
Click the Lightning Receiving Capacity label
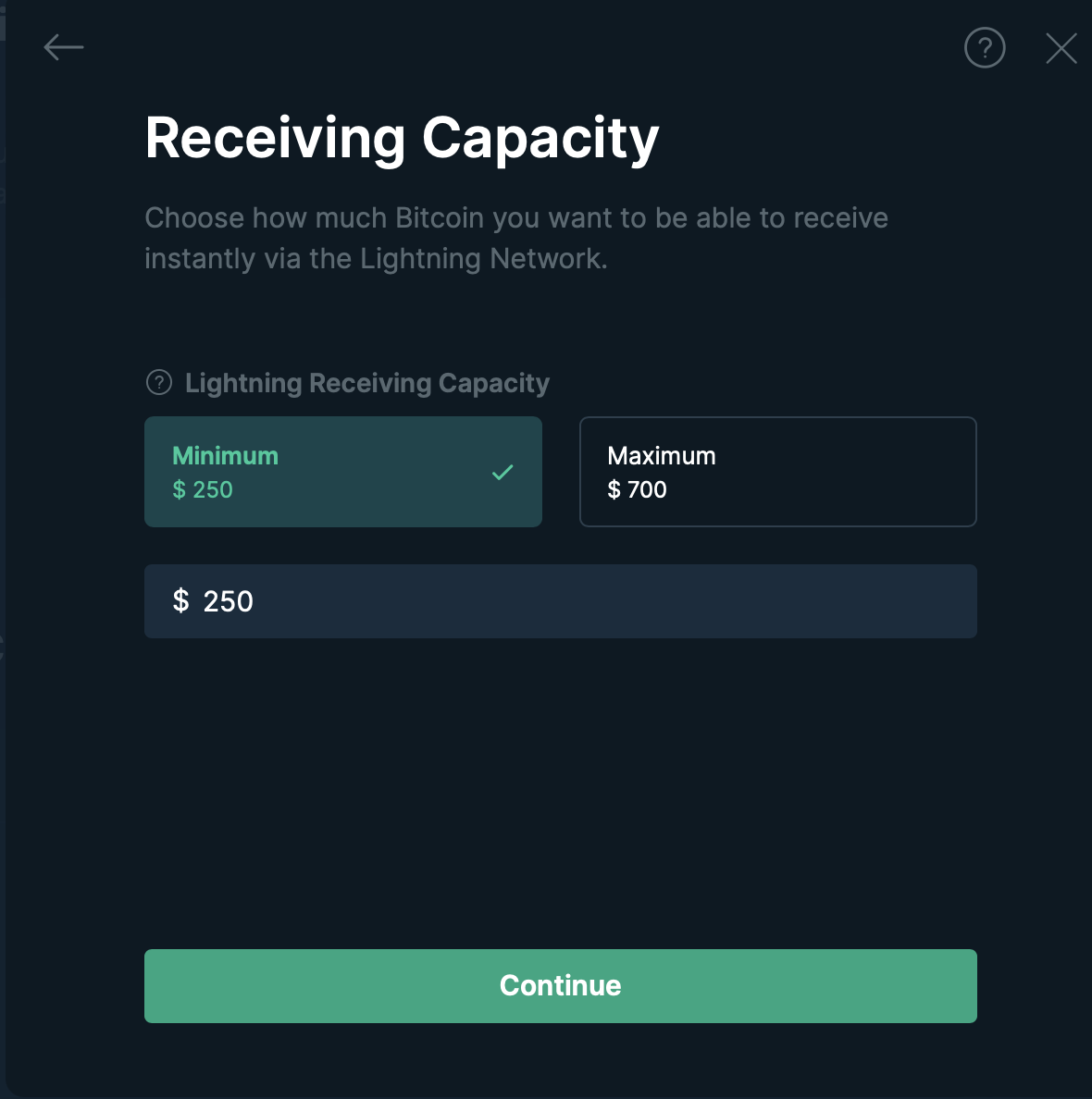tap(366, 383)
